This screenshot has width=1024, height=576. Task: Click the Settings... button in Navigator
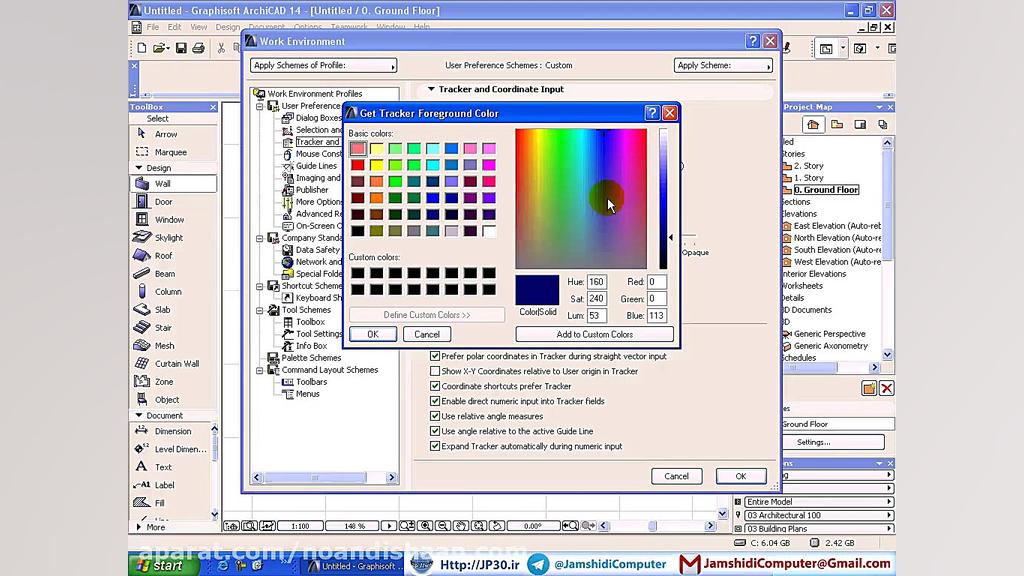[x=814, y=442]
